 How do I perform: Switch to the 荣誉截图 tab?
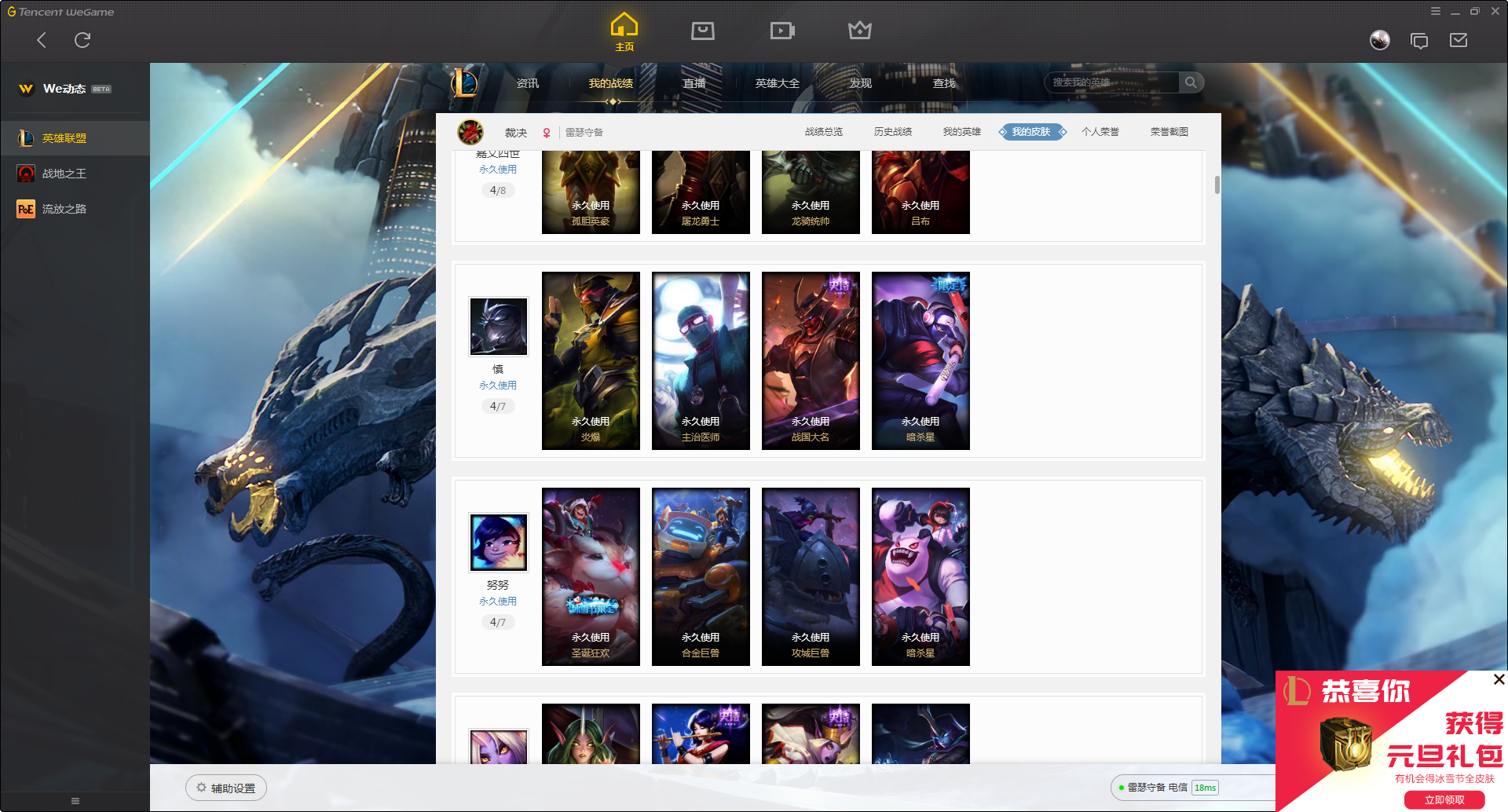(x=1169, y=132)
